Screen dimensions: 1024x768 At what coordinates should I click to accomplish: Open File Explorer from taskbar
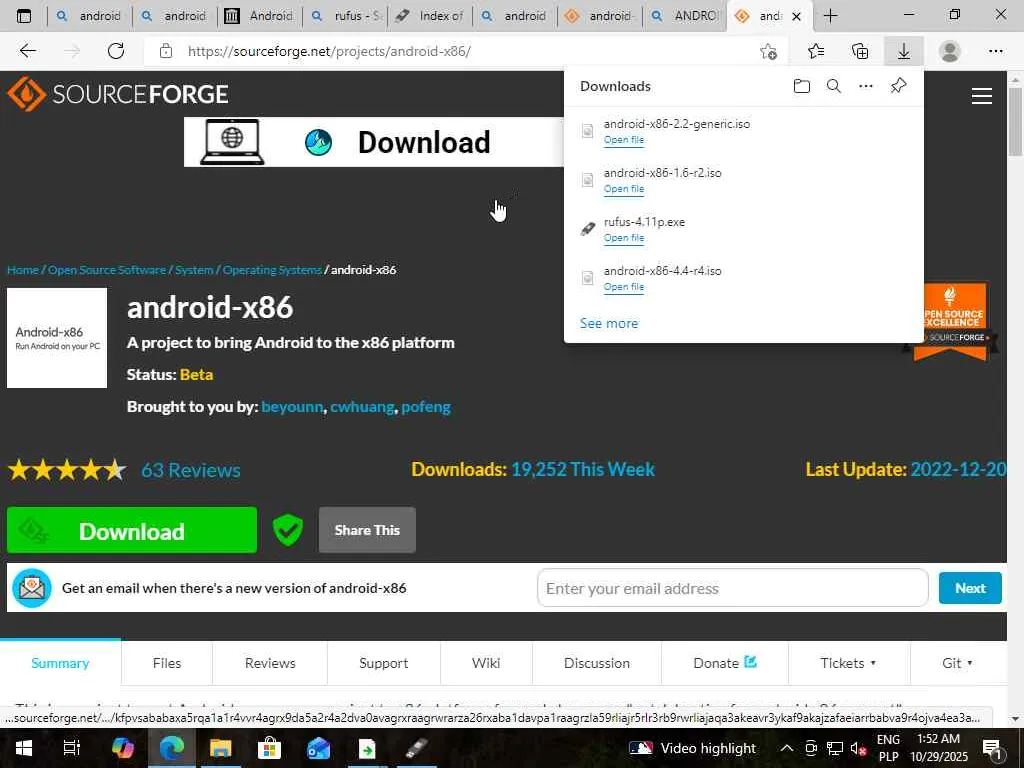coord(221,748)
